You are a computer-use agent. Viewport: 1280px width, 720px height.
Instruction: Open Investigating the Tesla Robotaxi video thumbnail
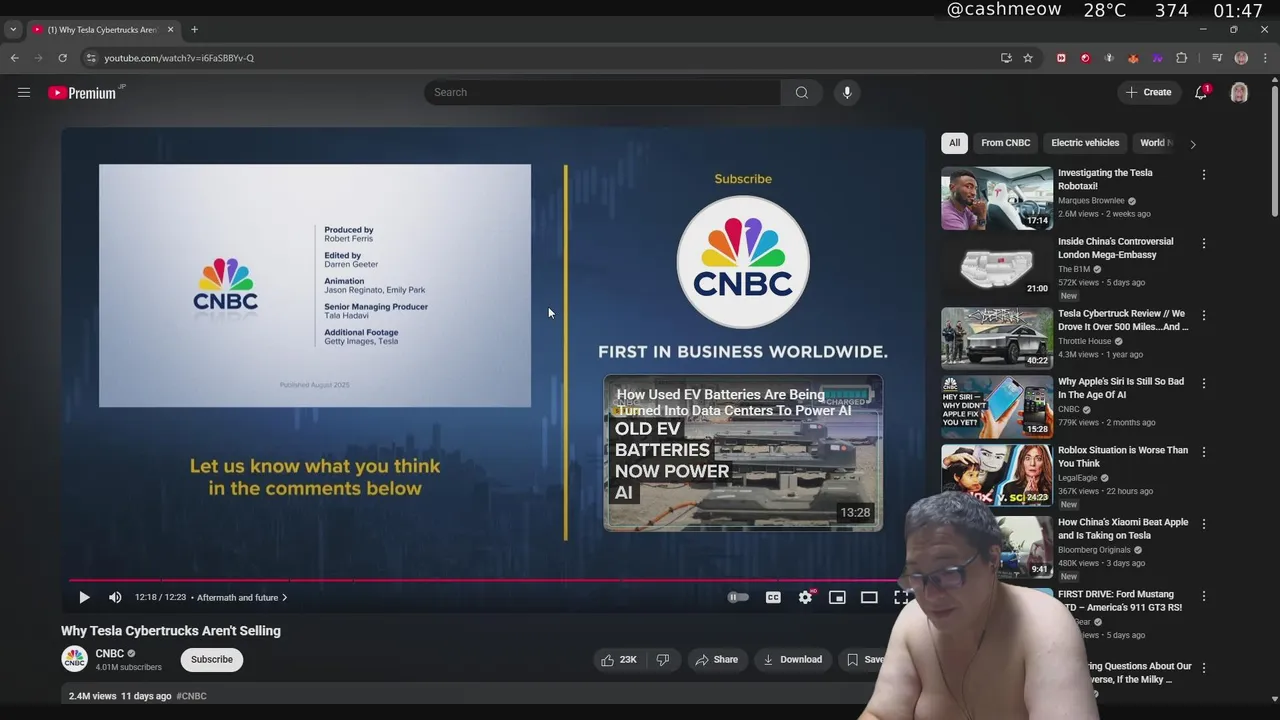point(997,198)
